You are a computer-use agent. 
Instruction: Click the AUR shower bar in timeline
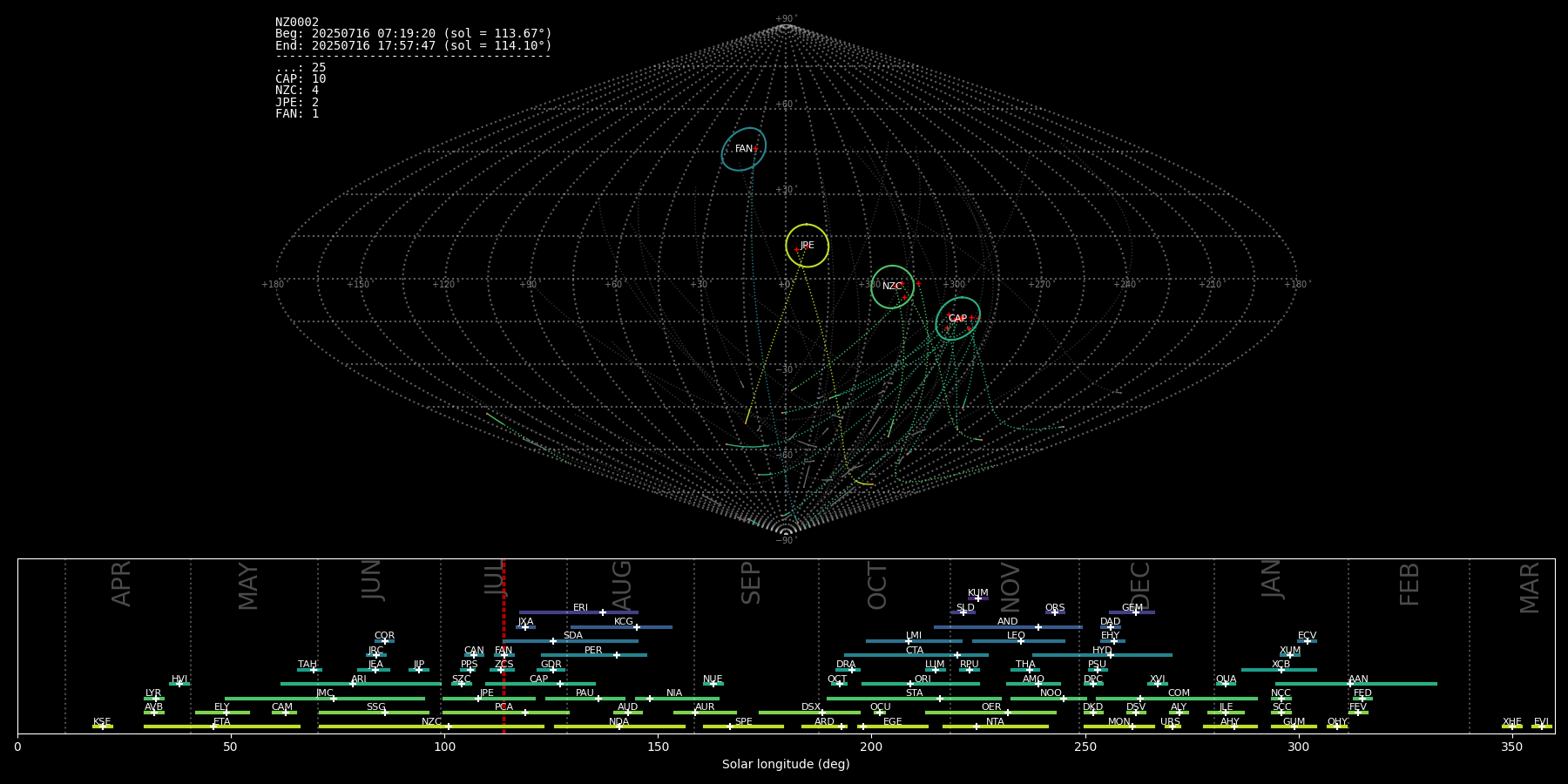click(705, 713)
